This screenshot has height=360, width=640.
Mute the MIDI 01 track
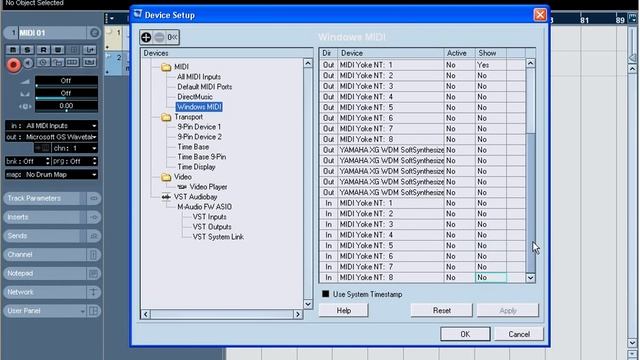13,50
